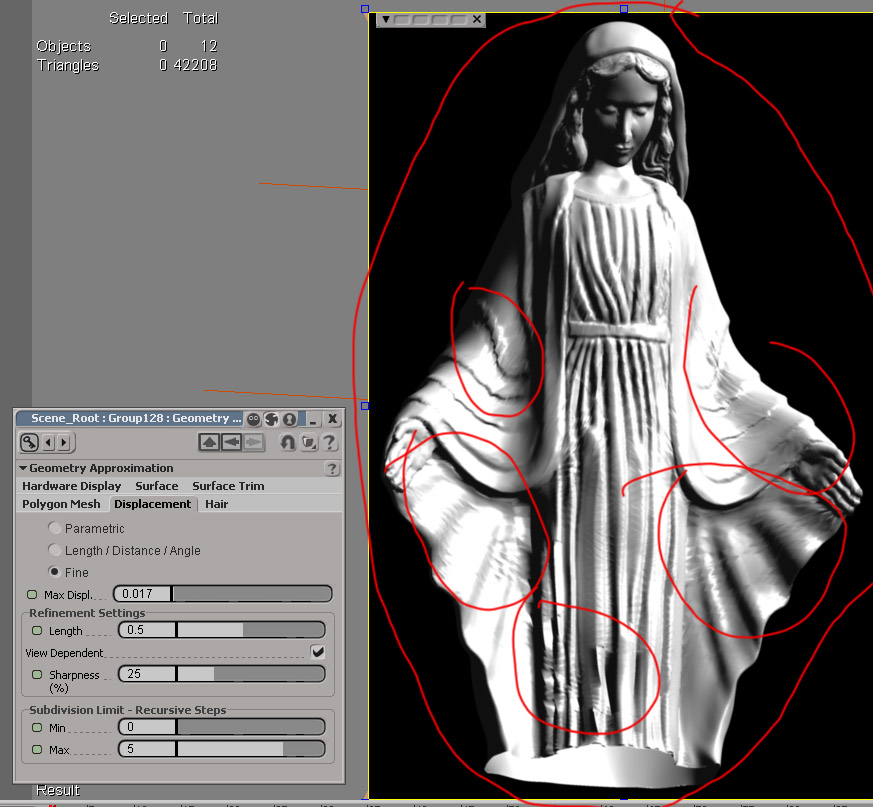Image resolution: width=873 pixels, height=807 pixels.
Task: Click the lock icon in property editor
Action: click(x=28, y=442)
